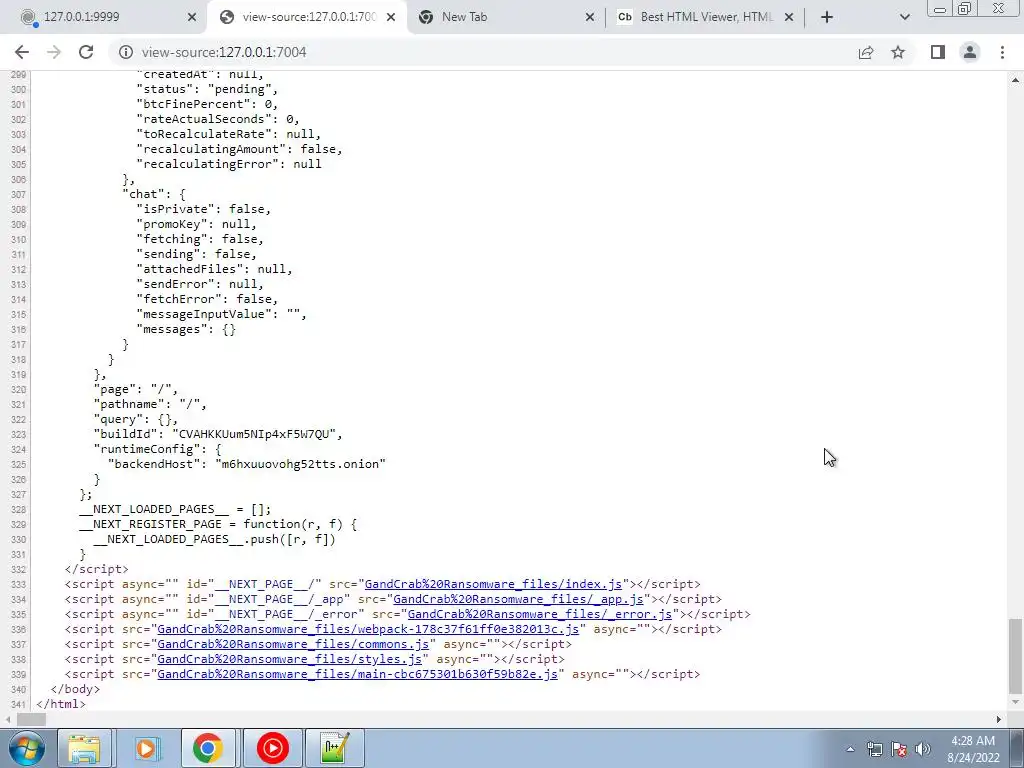Open the _app.js script link
The image size is (1024, 768).
518,600
